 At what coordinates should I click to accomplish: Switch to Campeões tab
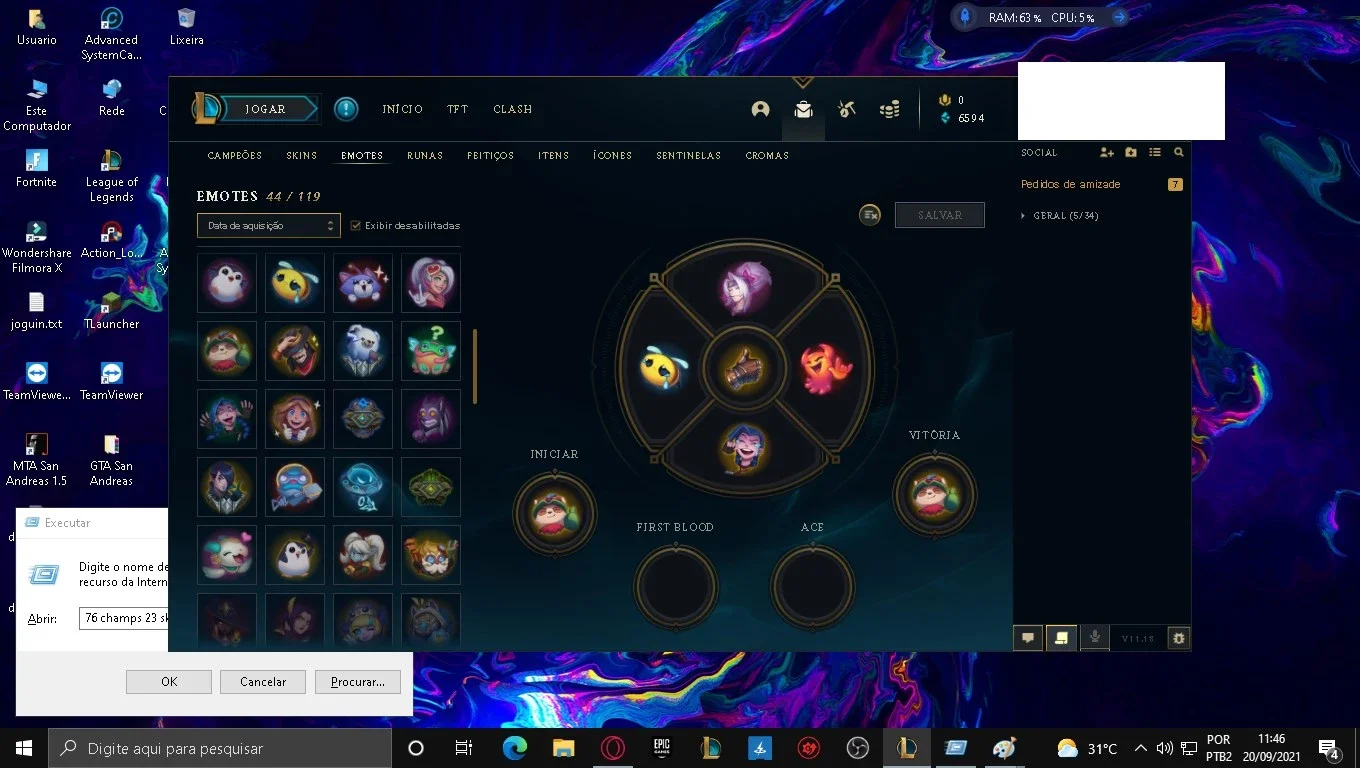coord(235,156)
